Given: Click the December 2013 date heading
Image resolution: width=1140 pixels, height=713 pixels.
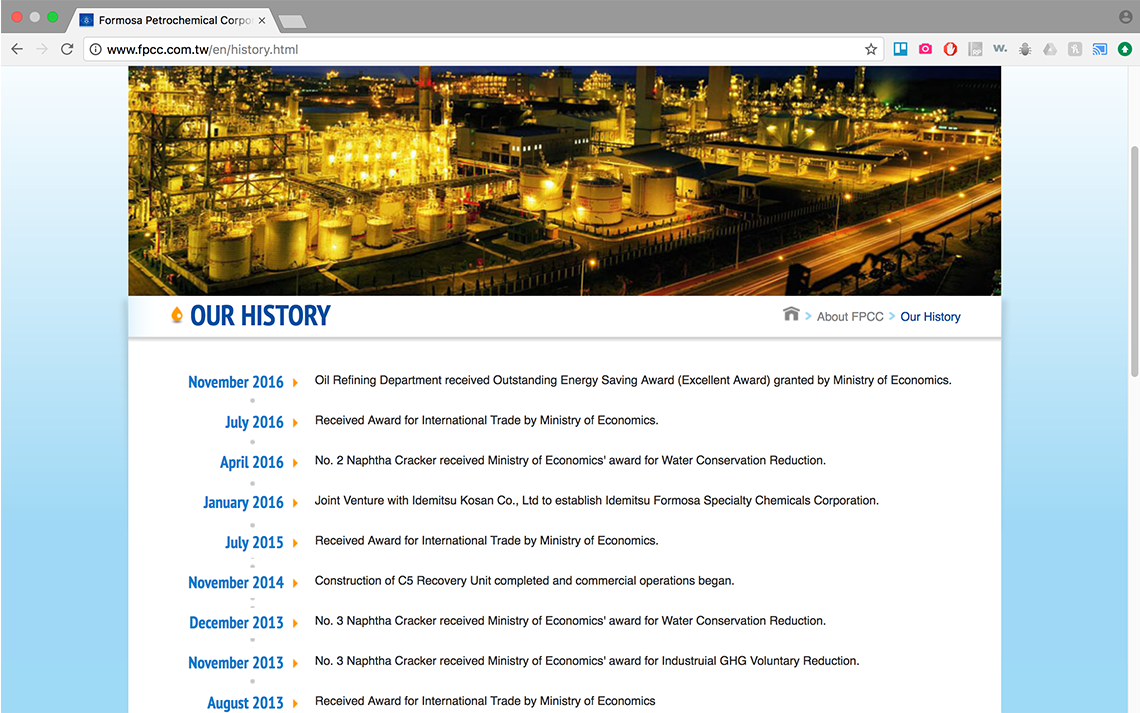Looking at the screenshot, I should click(x=236, y=623).
